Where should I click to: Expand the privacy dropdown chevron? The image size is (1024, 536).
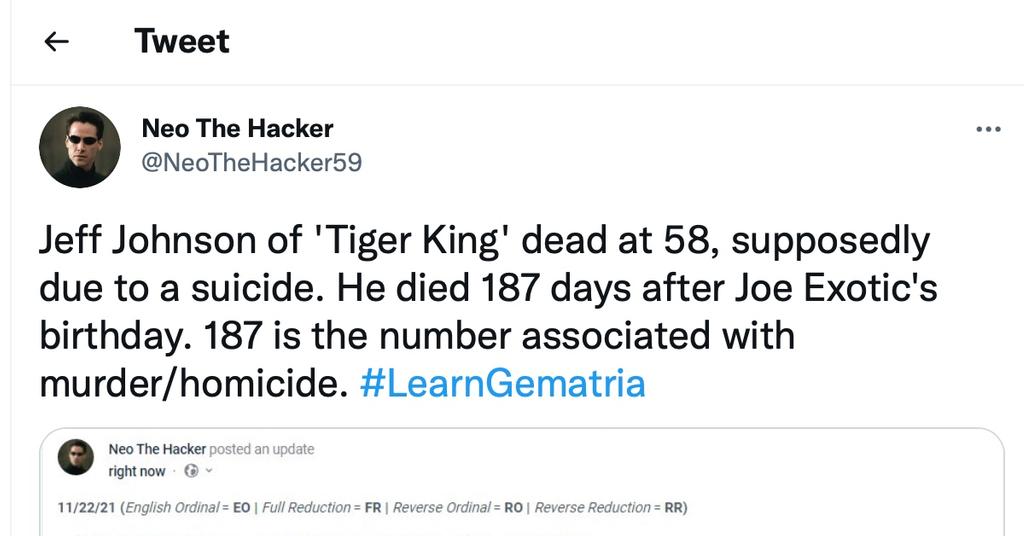click(x=209, y=471)
